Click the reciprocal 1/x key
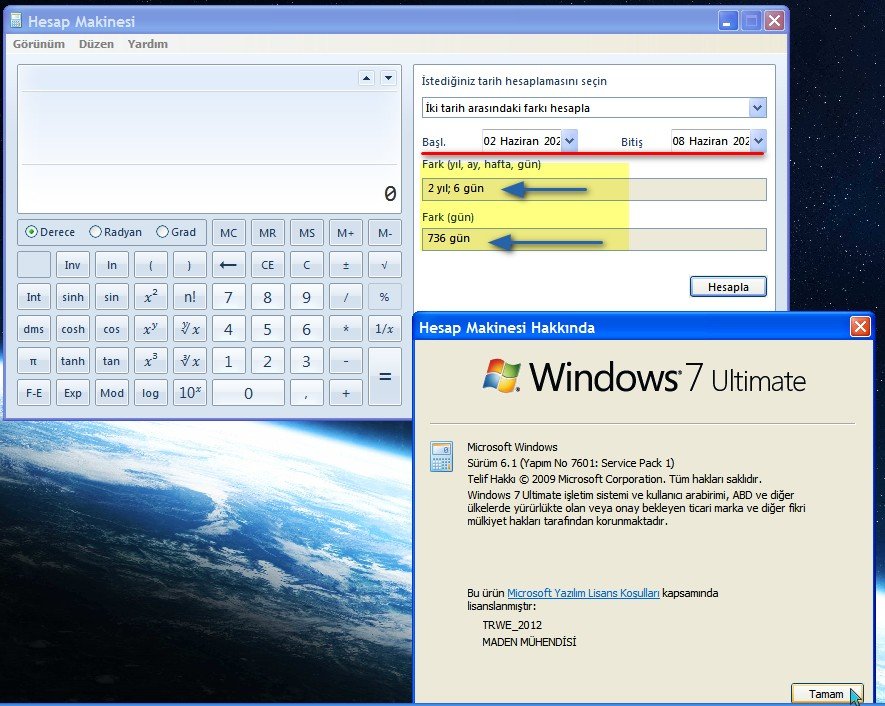The width and height of the screenshot is (885, 706). coord(384,329)
